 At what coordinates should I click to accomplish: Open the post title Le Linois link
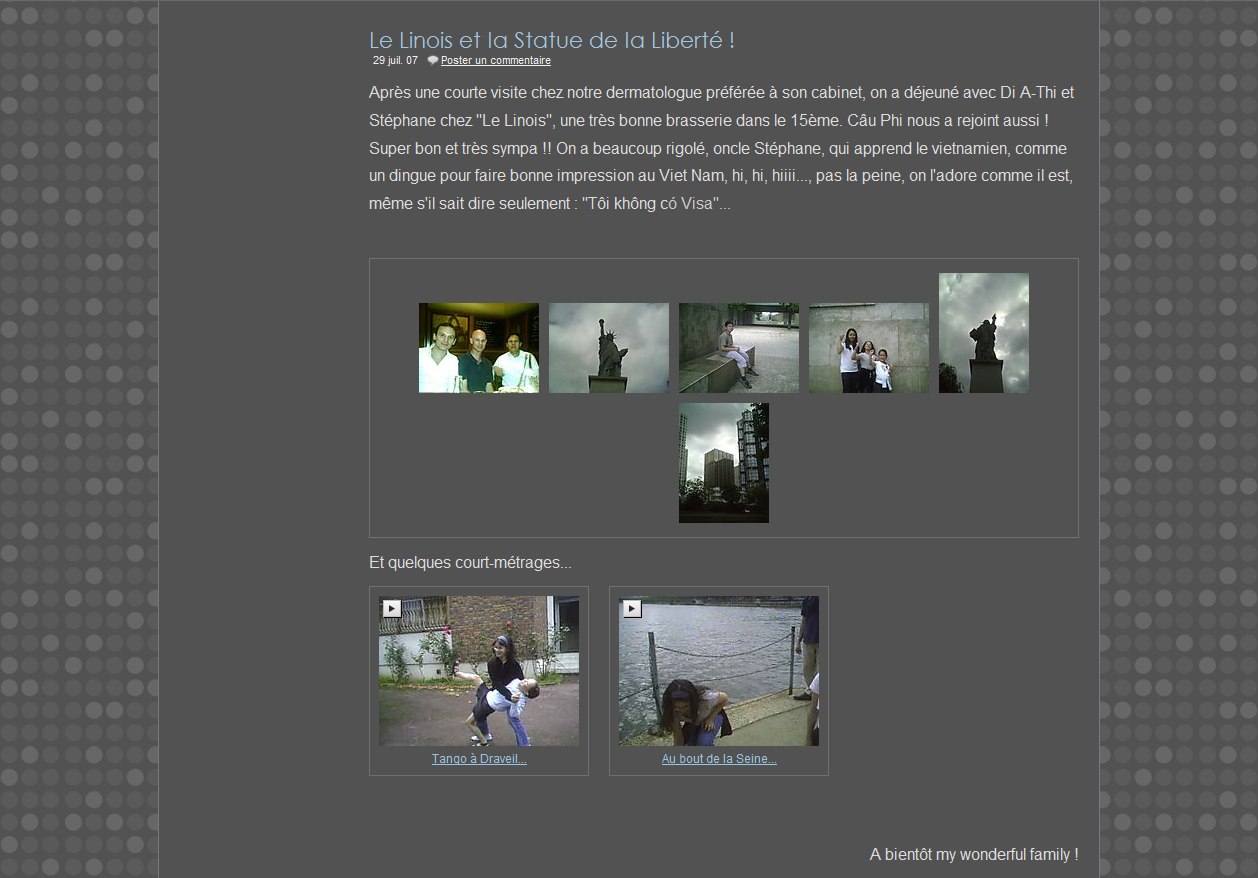tap(552, 40)
